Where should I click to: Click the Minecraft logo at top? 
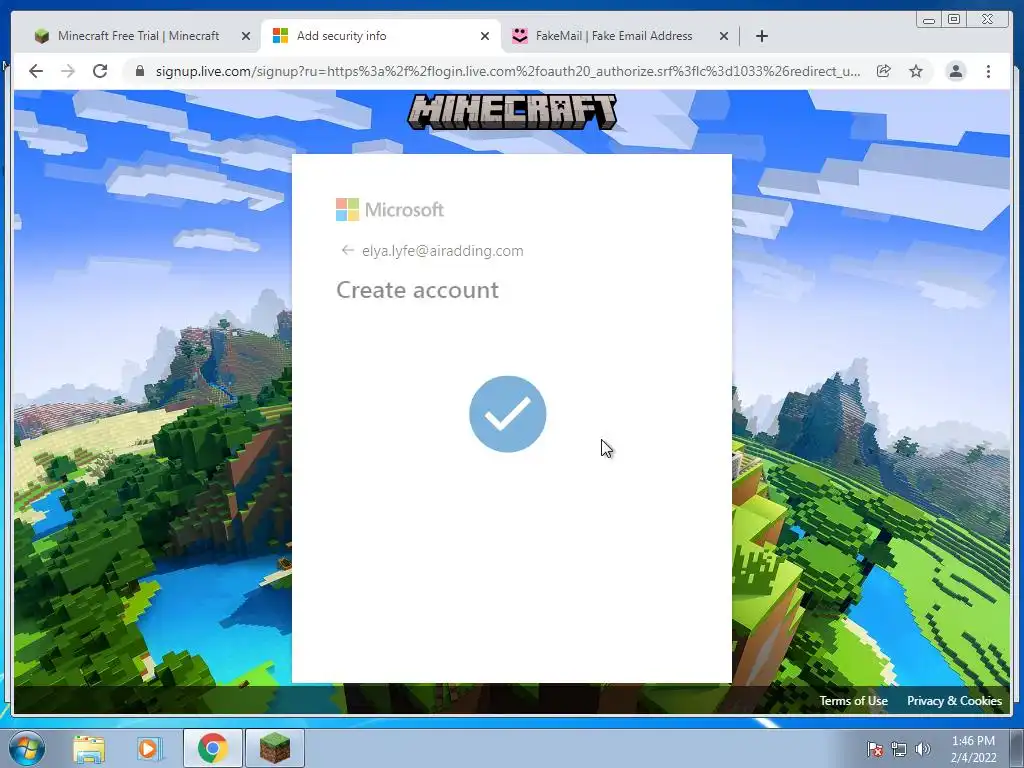coord(512,111)
